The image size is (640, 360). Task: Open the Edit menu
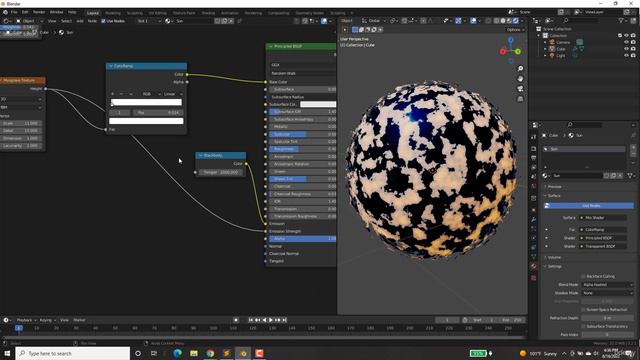click(x=25, y=12)
